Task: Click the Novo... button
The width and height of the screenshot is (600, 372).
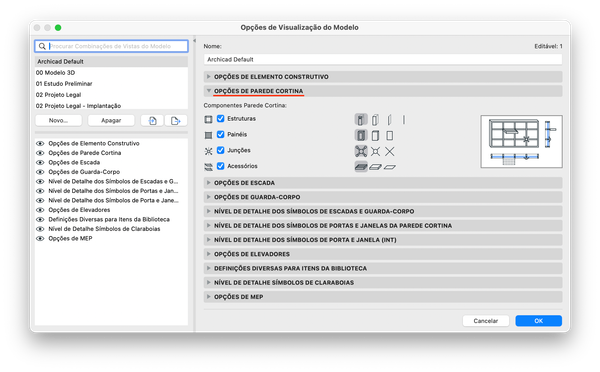Action: tap(59, 121)
